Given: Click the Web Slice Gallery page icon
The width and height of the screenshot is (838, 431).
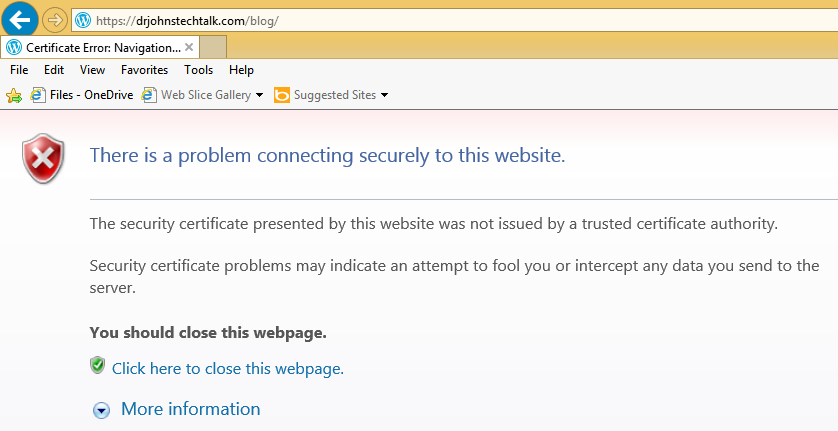Looking at the screenshot, I should pyautogui.click(x=149, y=95).
